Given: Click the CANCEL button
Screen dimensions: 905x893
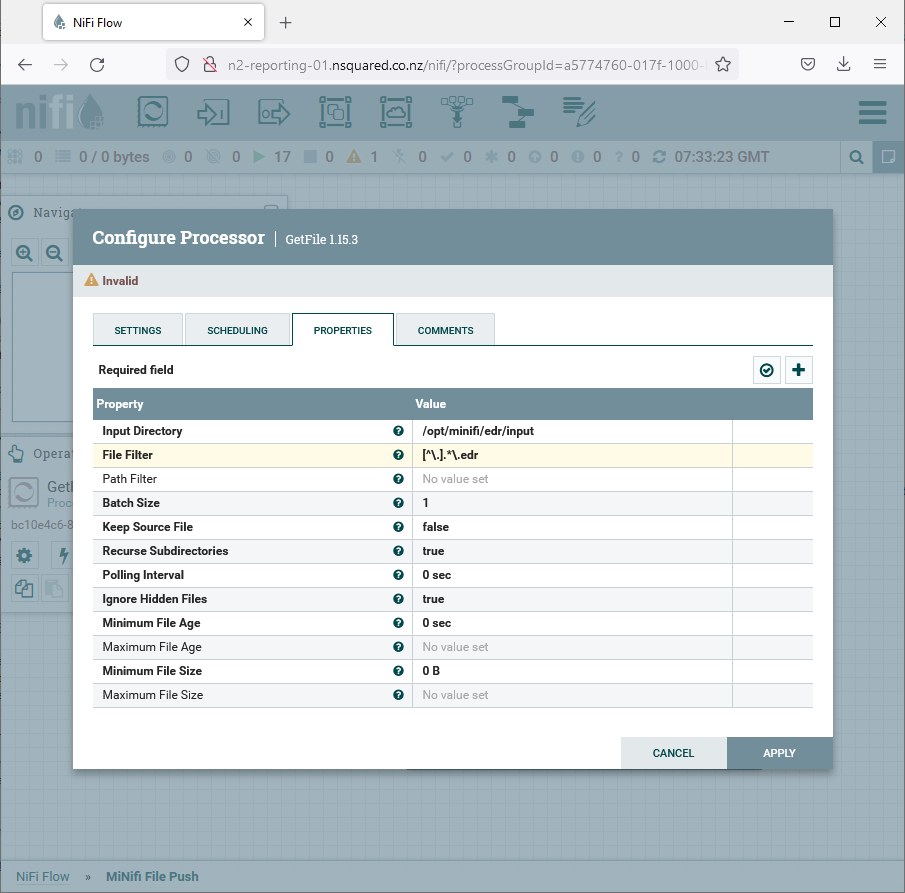Looking at the screenshot, I should (673, 753).
